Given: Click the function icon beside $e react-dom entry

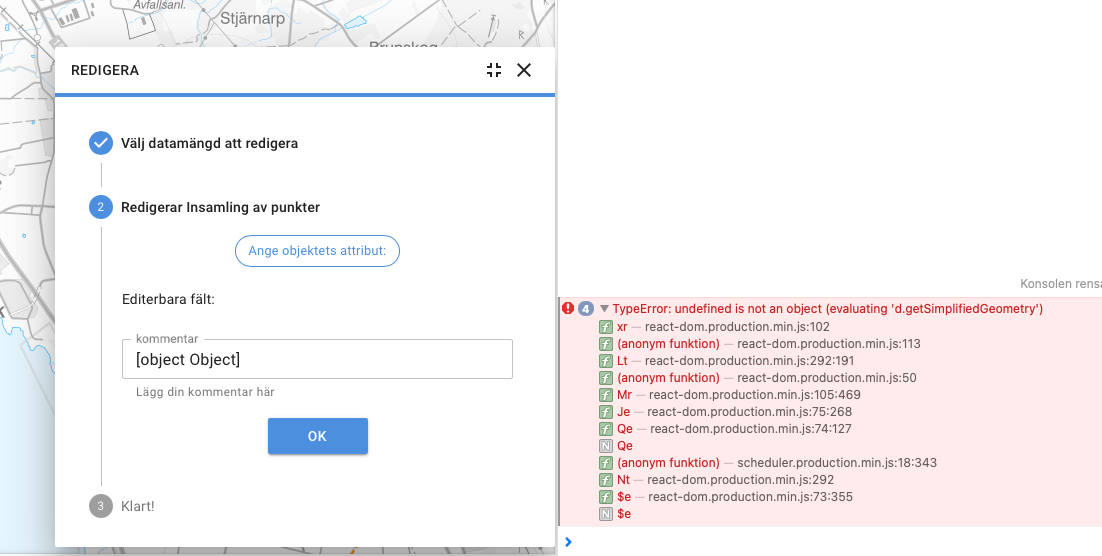Looking at the screenshot, I should point(606,497).
